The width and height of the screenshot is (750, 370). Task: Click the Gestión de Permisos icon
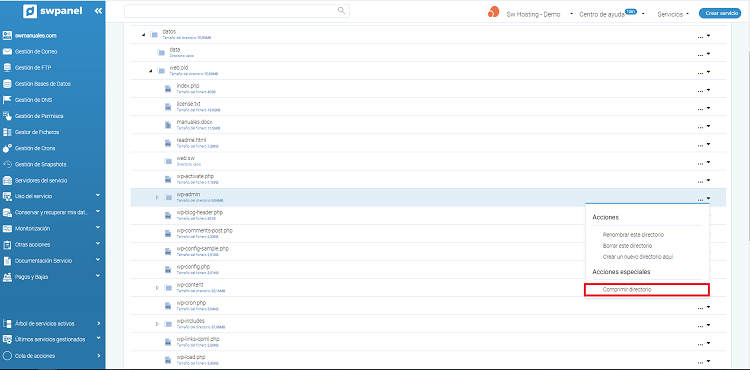point(7,116)
